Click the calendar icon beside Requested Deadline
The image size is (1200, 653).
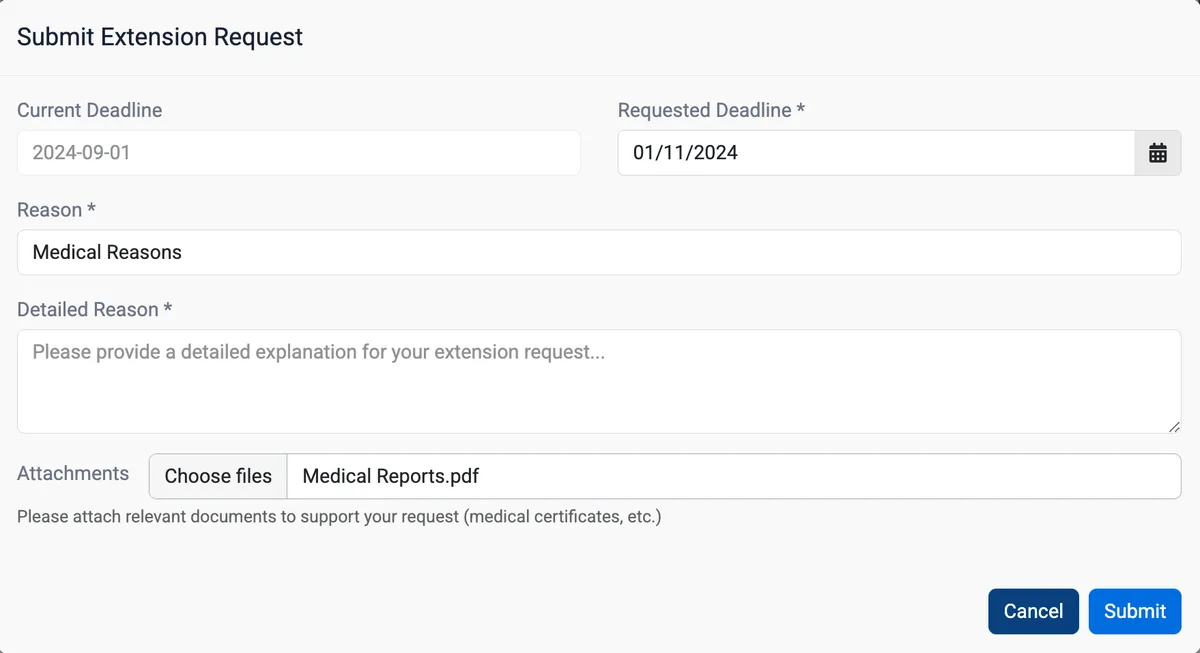coord(1157,152)
